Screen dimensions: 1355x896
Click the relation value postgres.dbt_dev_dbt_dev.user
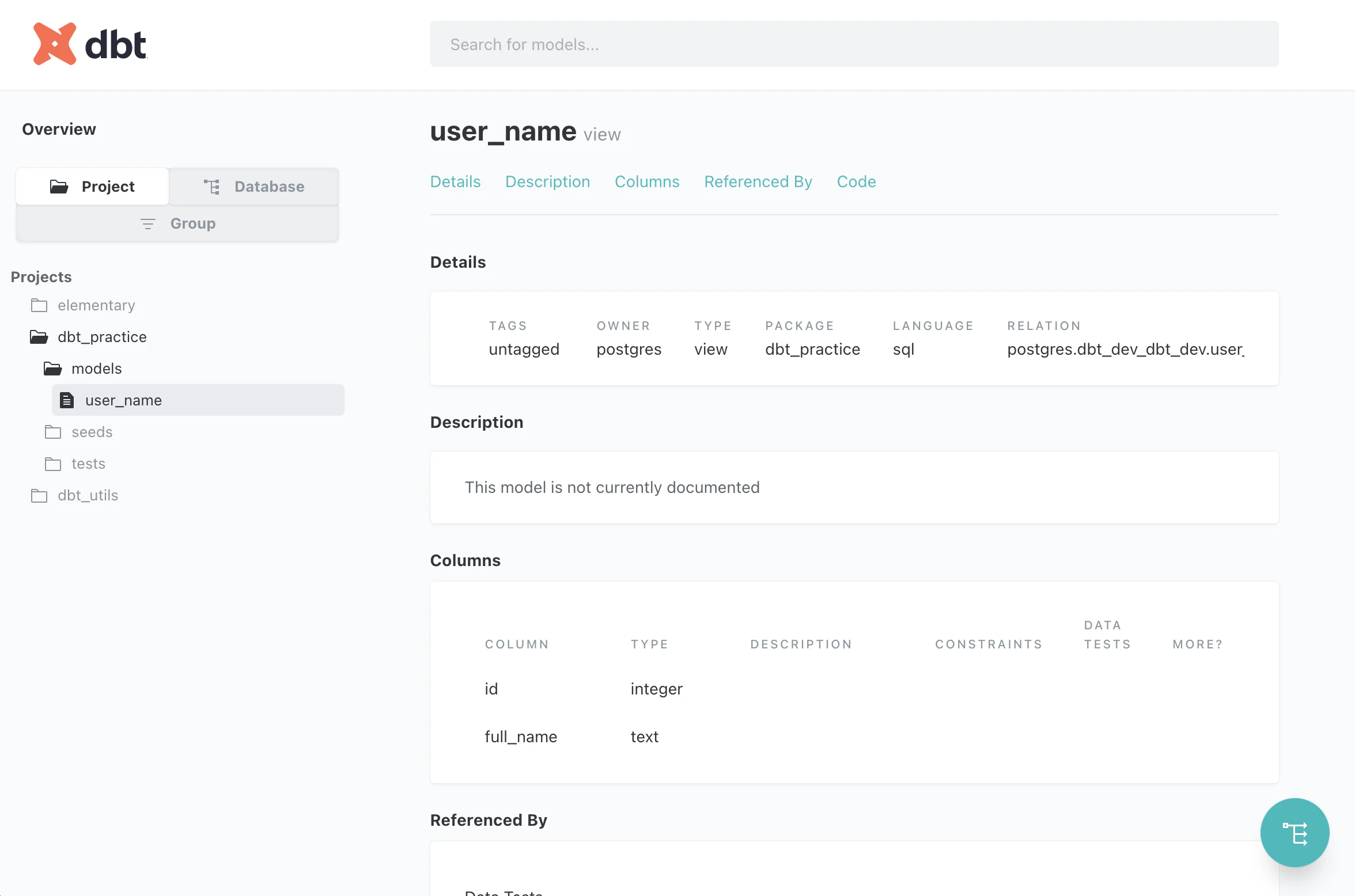tap(1125, 349)
